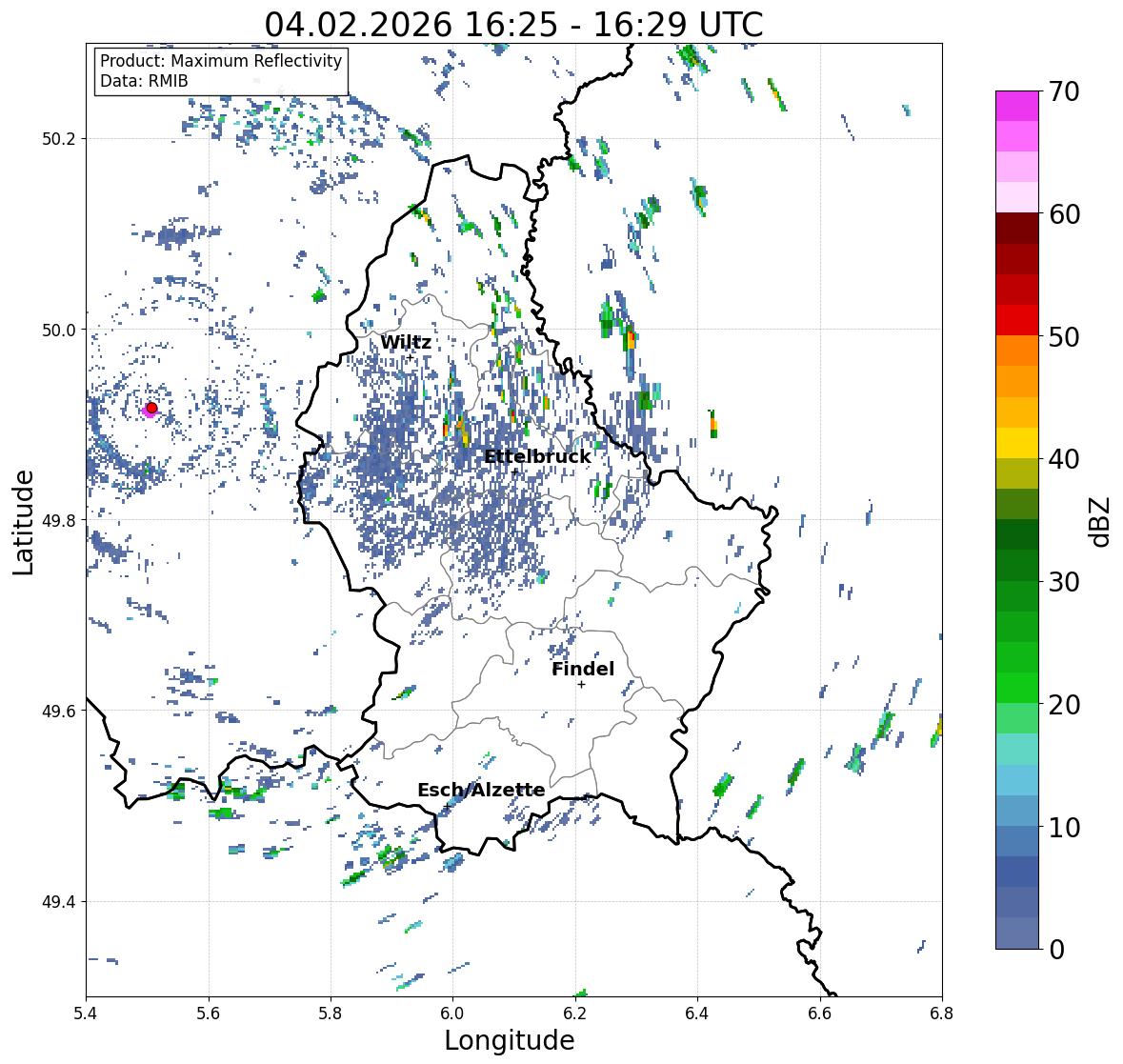Click the longitude tick label 5.6
Screen dimensions: 1123x1064
coord(209,1014)
